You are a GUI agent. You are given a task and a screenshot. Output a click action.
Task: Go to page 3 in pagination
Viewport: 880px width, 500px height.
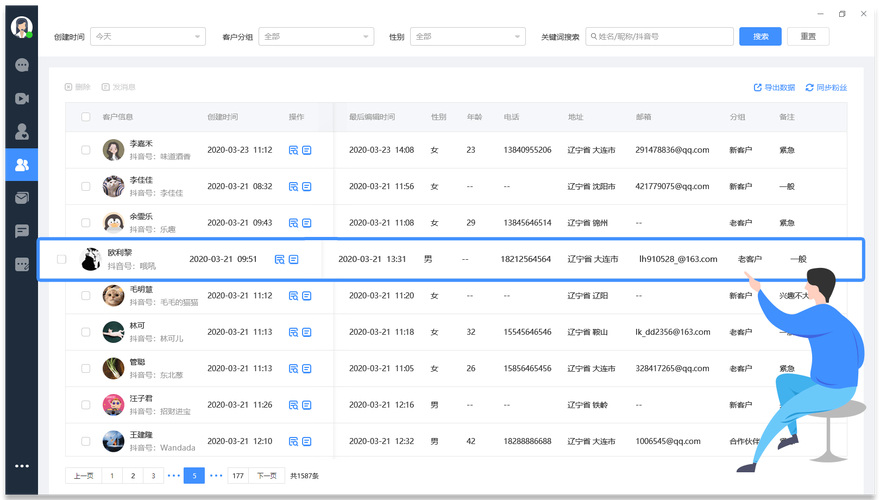(x=153, y=476)
